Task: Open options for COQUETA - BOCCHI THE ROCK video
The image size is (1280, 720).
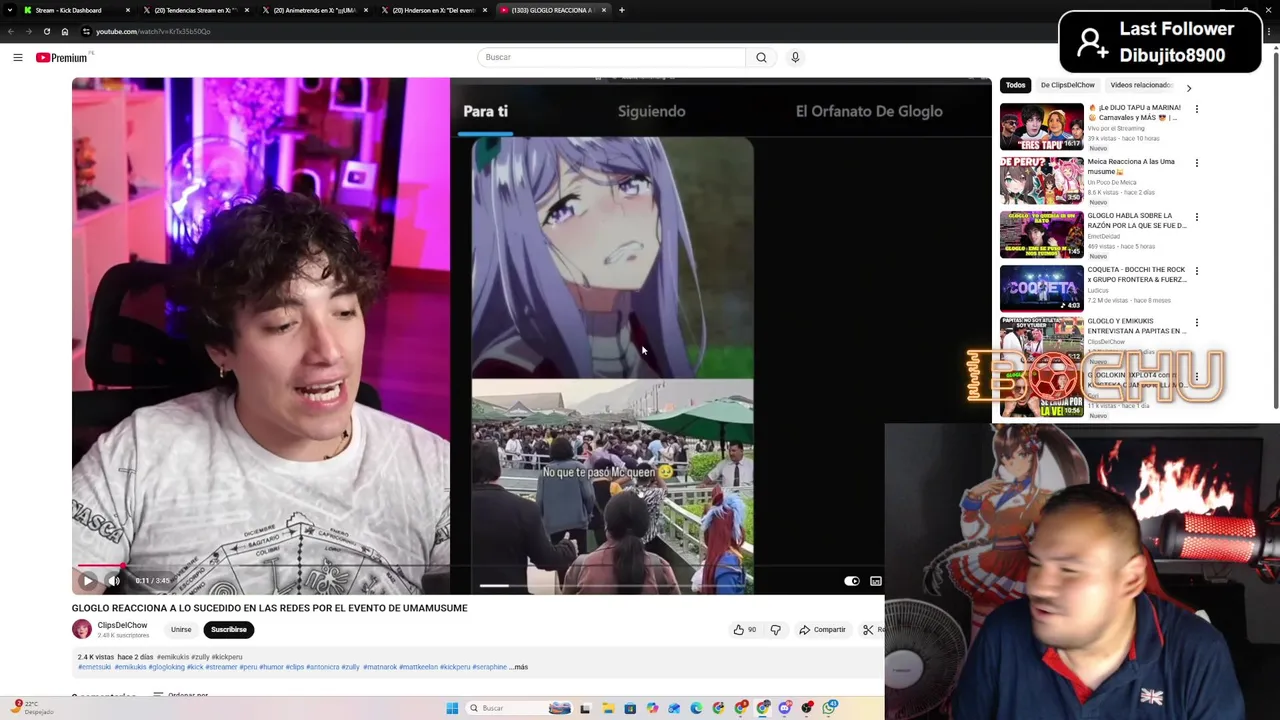Action: tap(1197, 271)
